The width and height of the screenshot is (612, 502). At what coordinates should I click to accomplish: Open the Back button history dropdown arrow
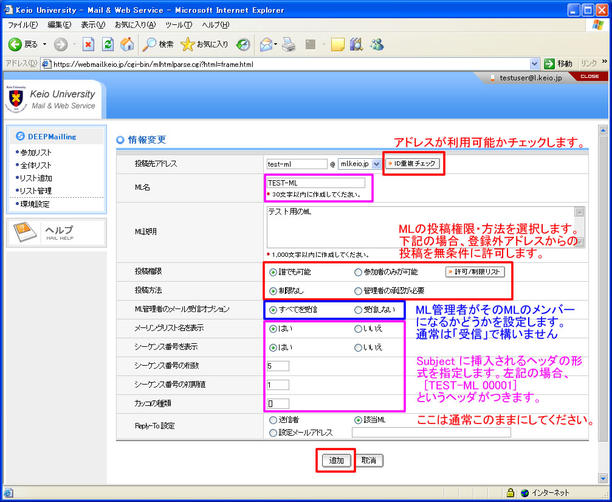[44, 44]
